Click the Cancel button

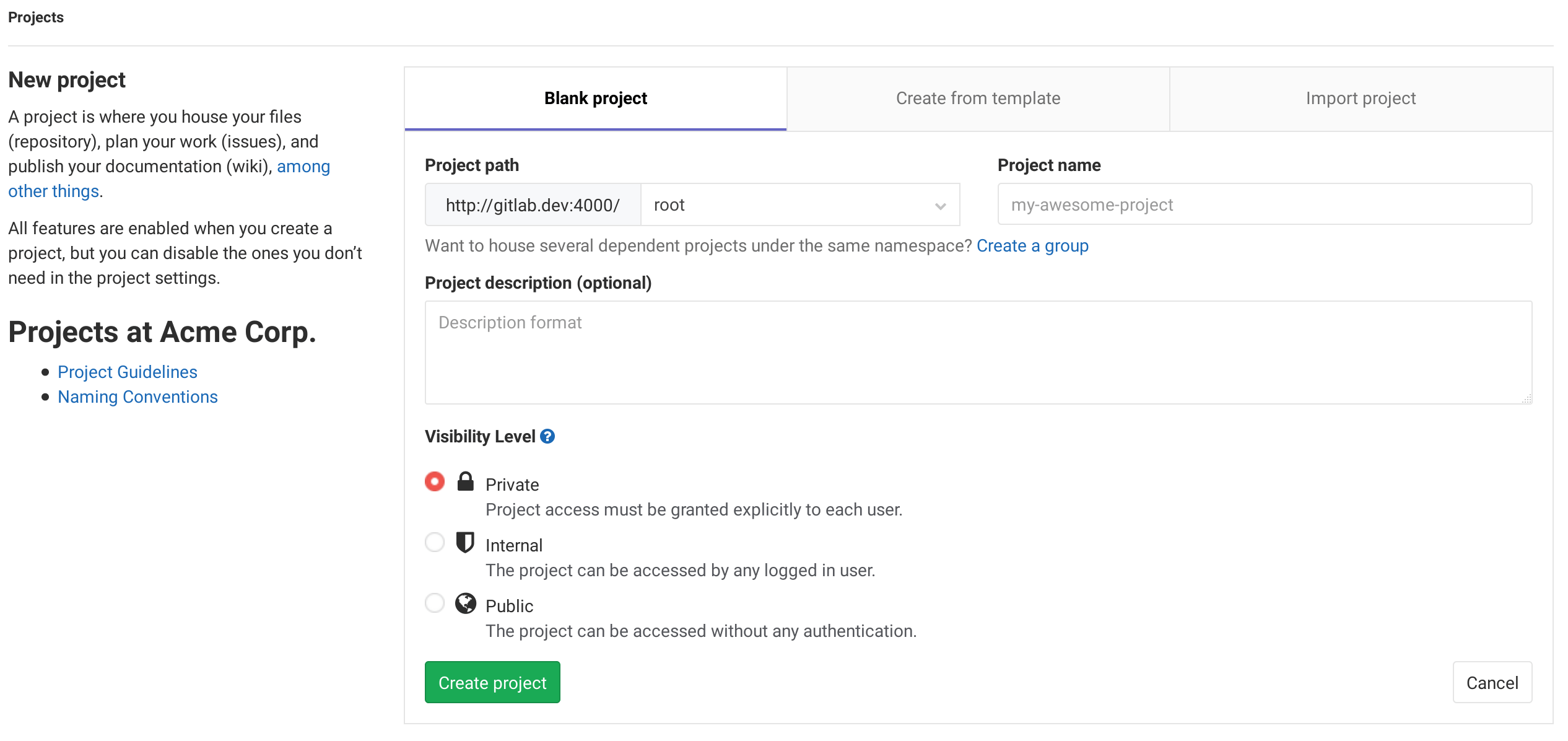pos(1492,682)
